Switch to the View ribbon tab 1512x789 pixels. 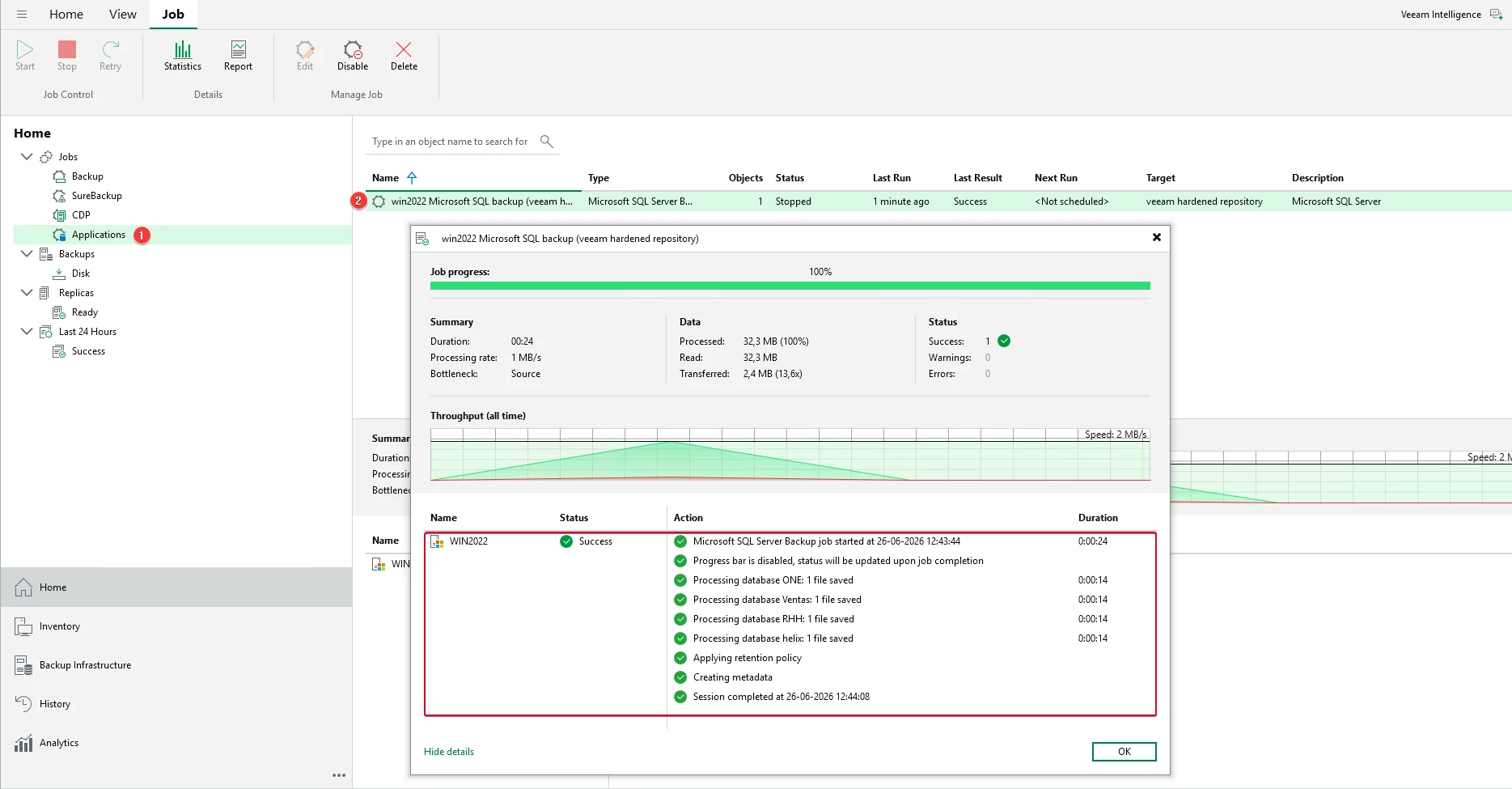pyautogui.click(x=123, y=15)
